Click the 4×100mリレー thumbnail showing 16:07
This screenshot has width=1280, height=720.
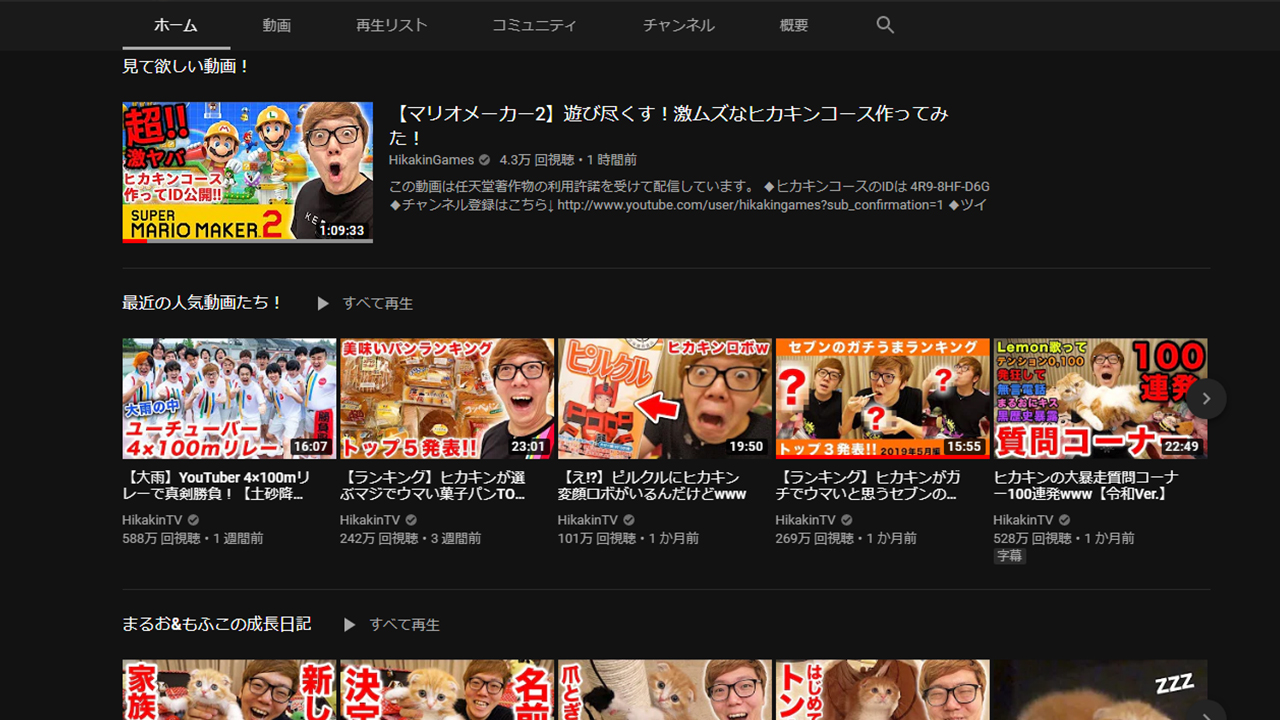point(229,399)
